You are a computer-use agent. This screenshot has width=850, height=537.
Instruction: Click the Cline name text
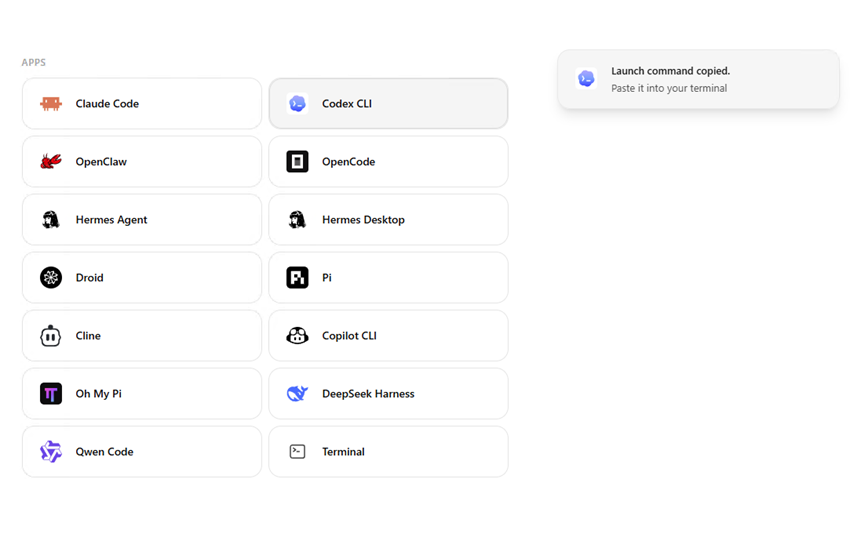[88, 335]
